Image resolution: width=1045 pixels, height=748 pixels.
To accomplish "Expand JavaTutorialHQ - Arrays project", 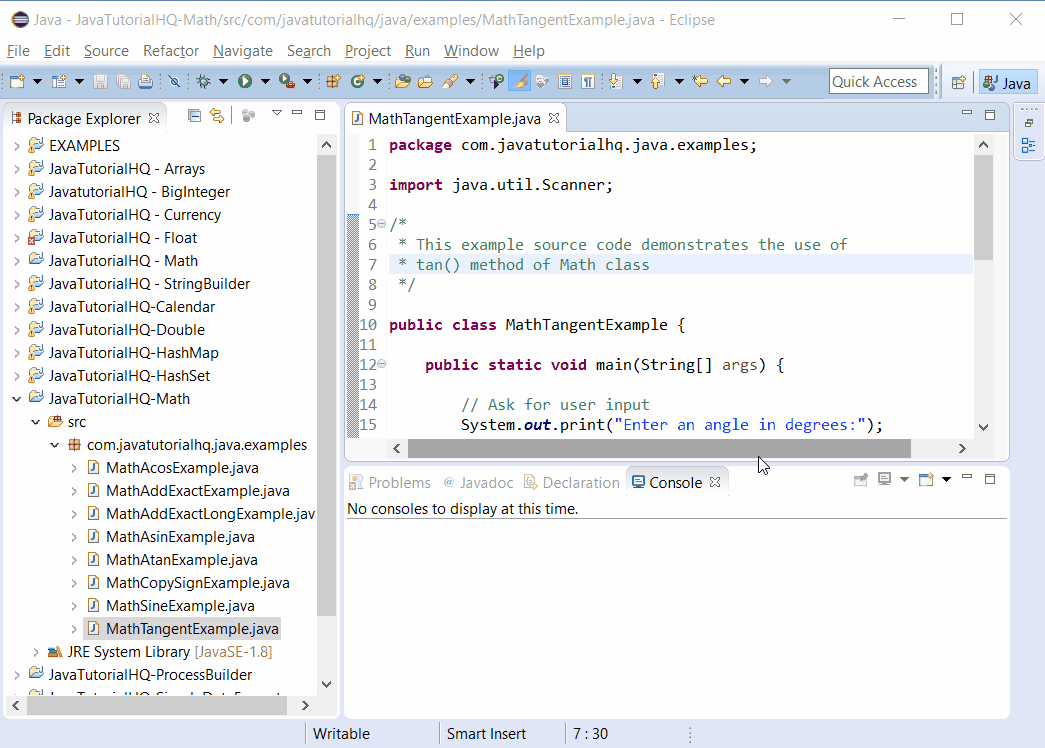I will click(x=17, y=169).
